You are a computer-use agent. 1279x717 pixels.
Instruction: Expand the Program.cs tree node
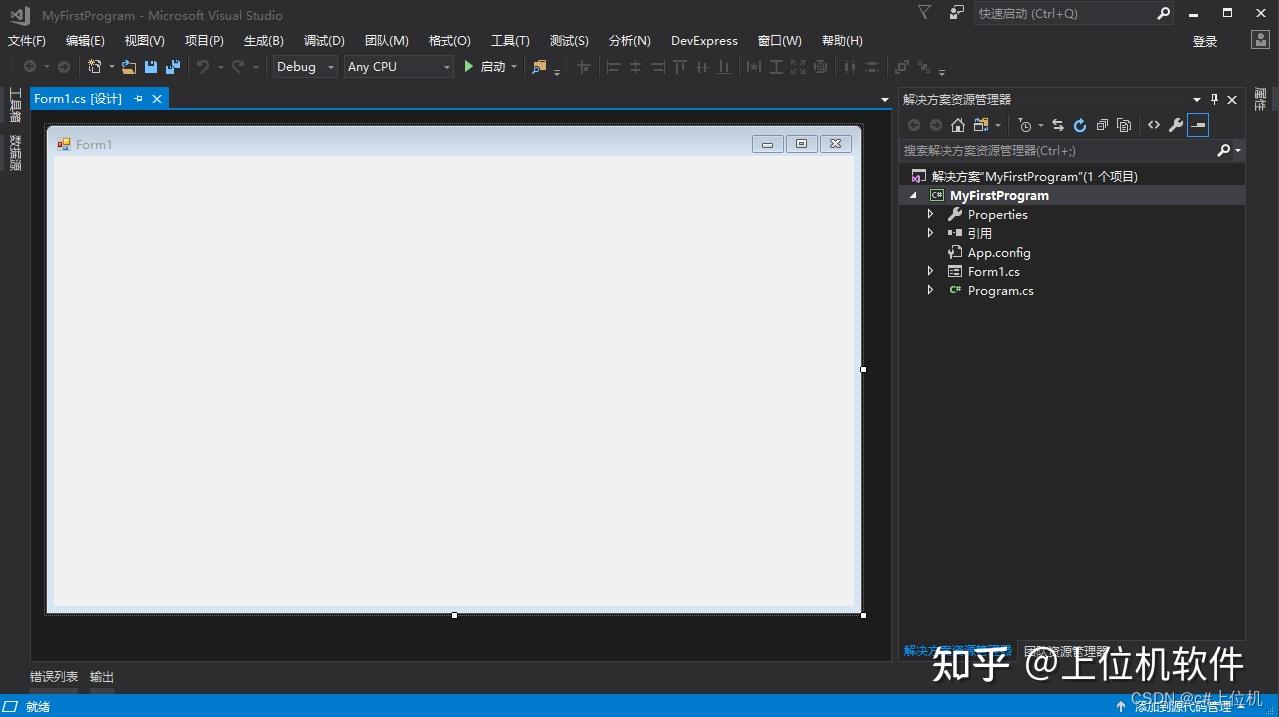click(930, 290)
